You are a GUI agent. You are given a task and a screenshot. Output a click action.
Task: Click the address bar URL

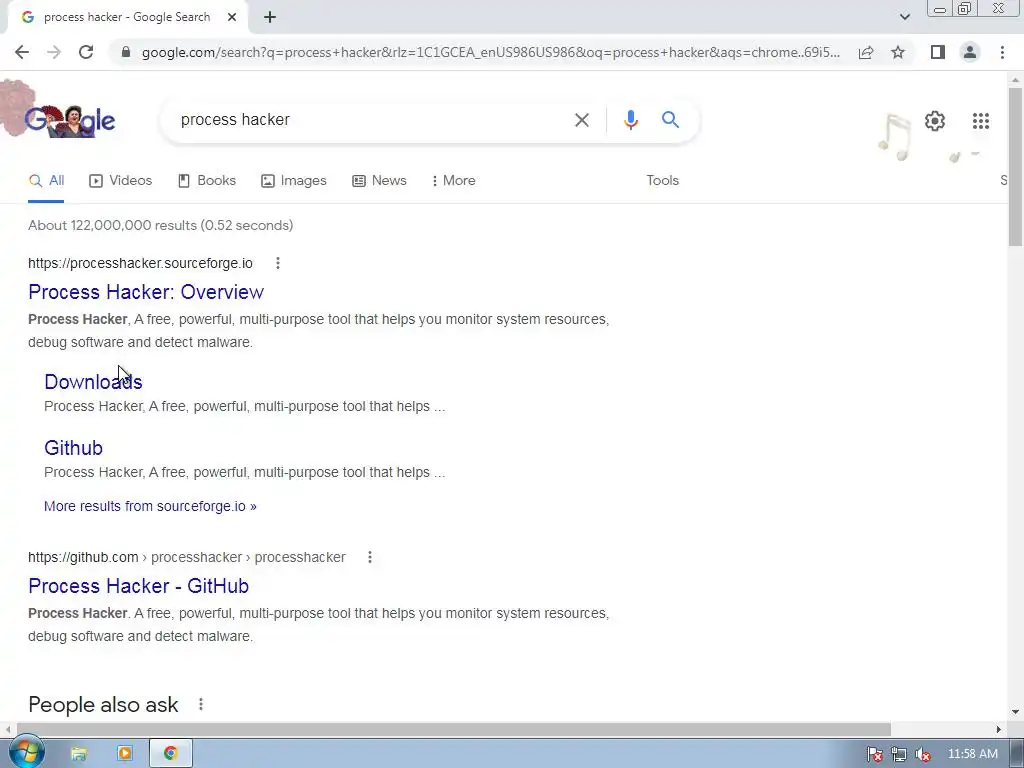(x=490, y=52)
